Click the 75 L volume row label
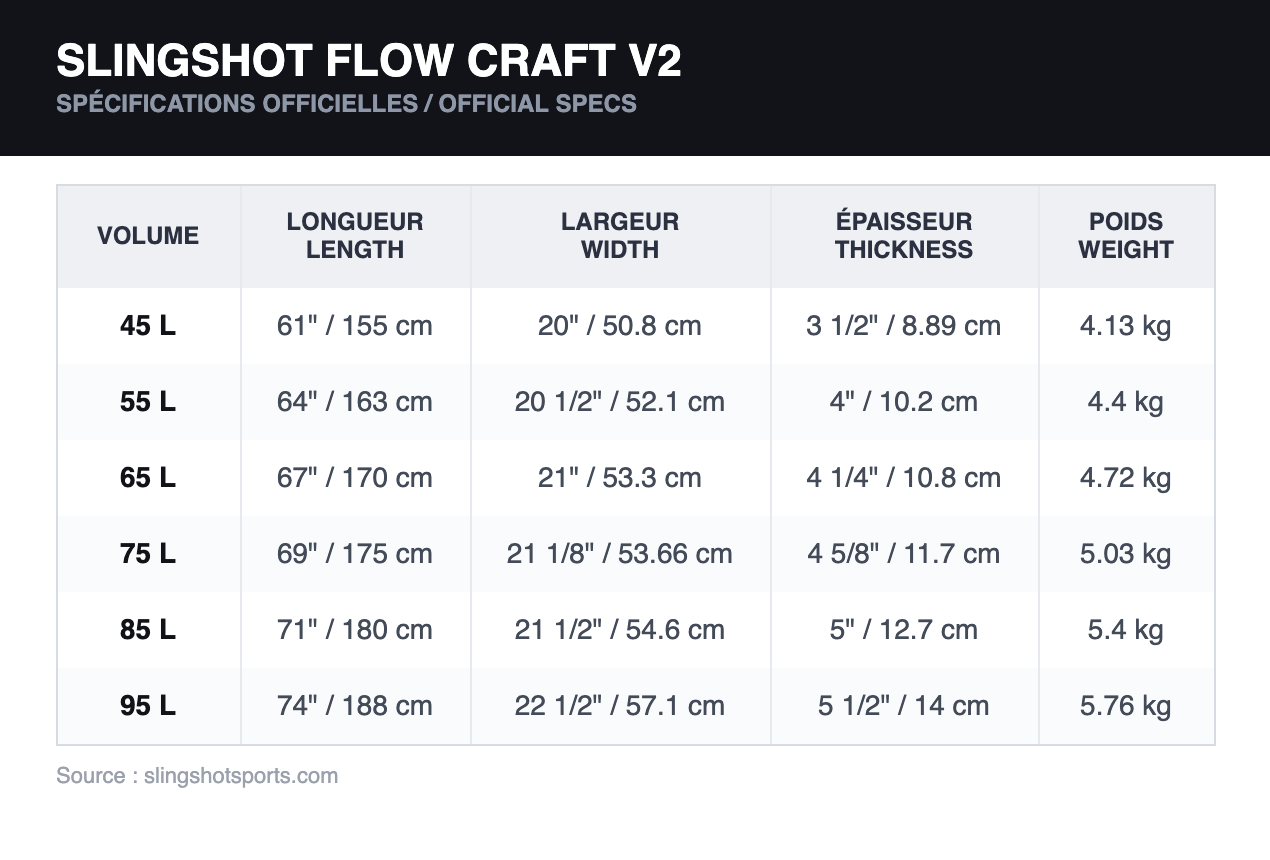The width and height of the screenshot is (1270, 860). 148,554
